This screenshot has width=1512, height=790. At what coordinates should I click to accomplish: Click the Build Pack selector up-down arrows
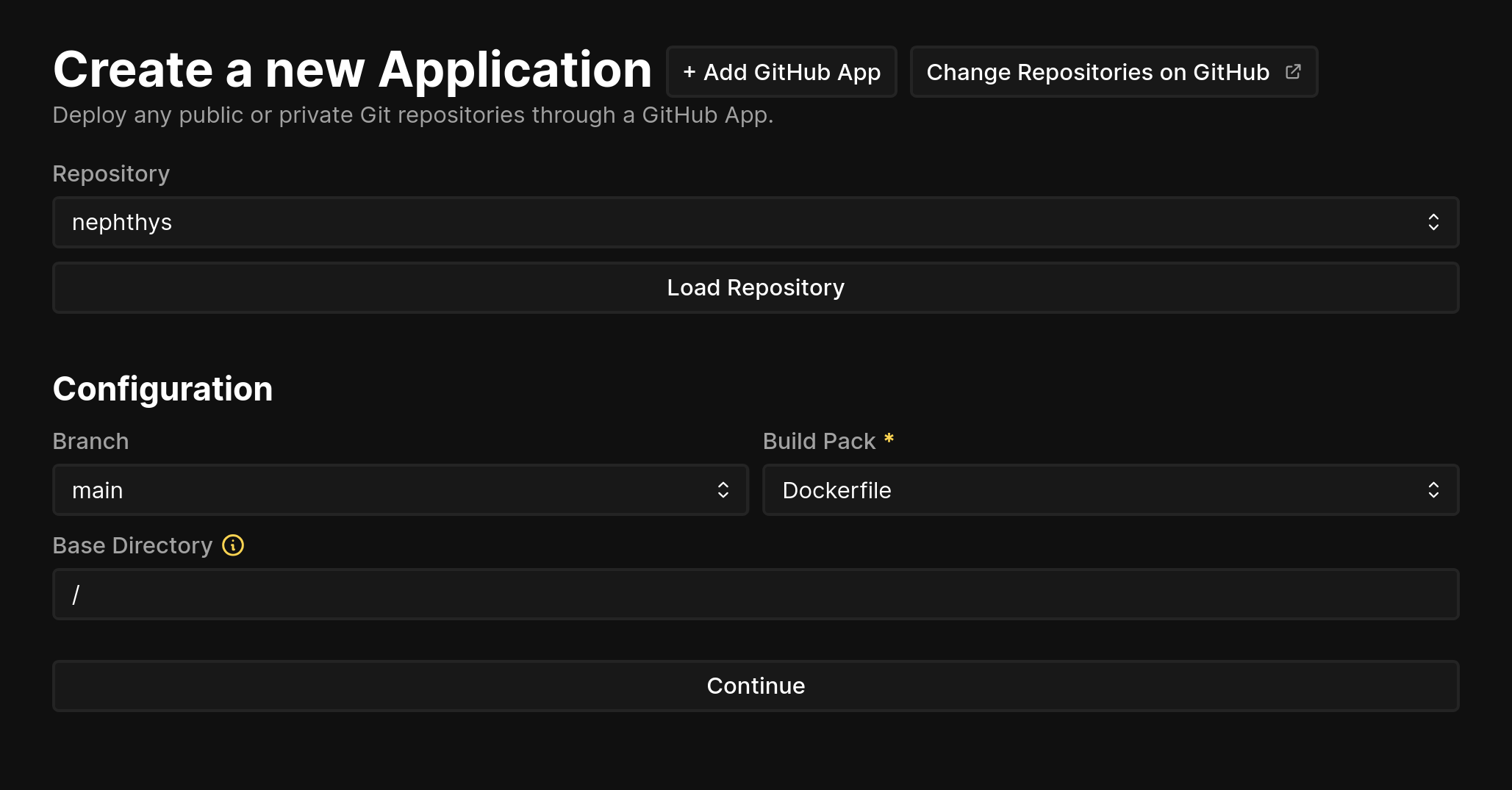tap(1433, 490)
